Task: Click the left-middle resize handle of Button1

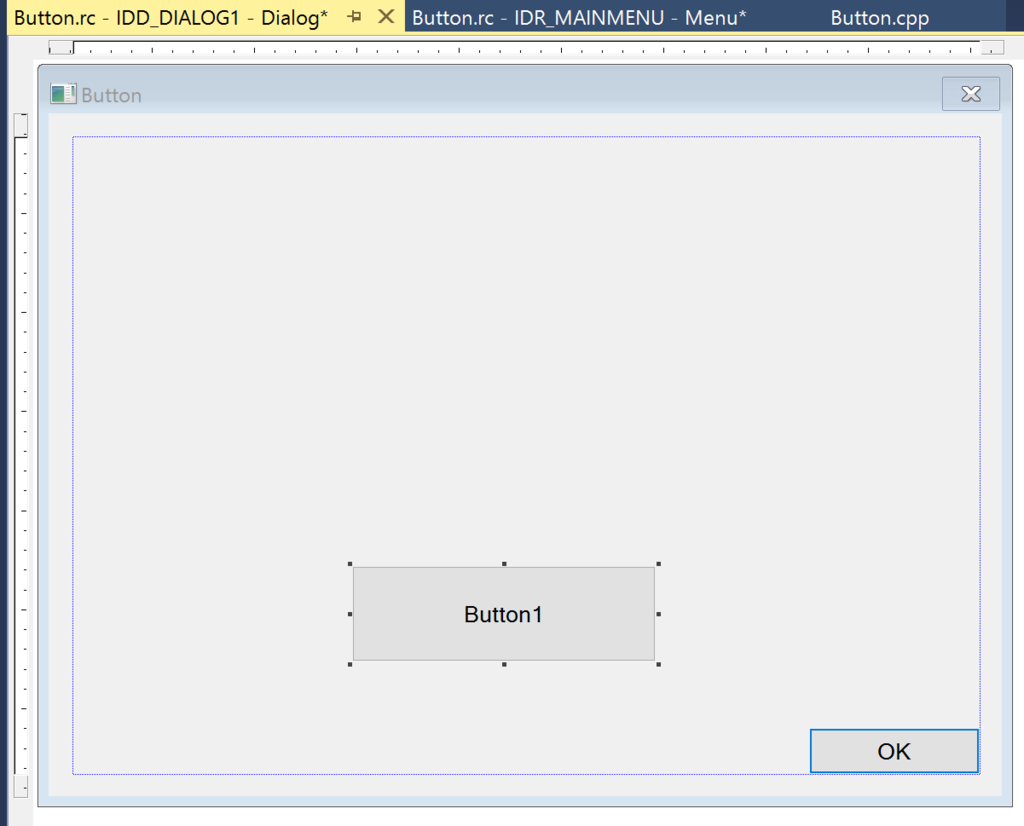Action: click(x=350, y=614)
